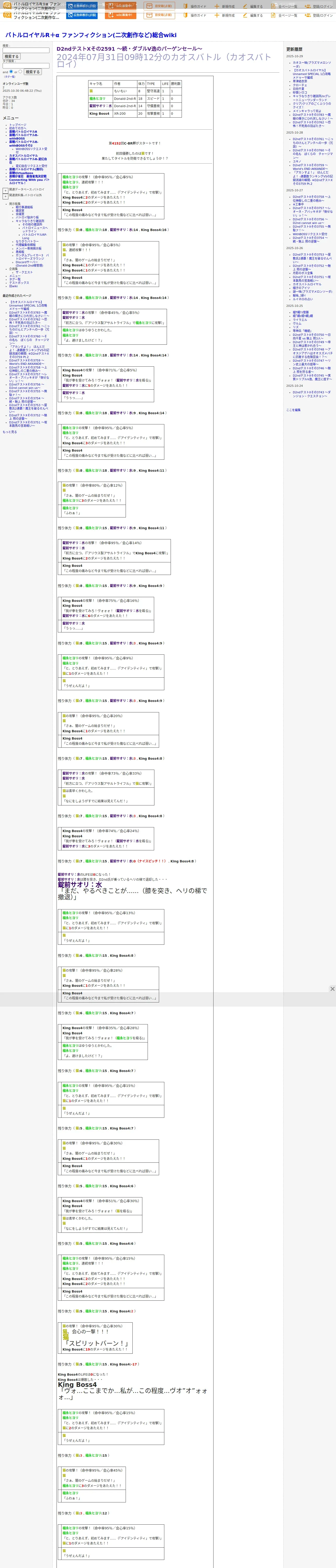Open テストボックス link

pyautogui.click(x=19, y=283)
